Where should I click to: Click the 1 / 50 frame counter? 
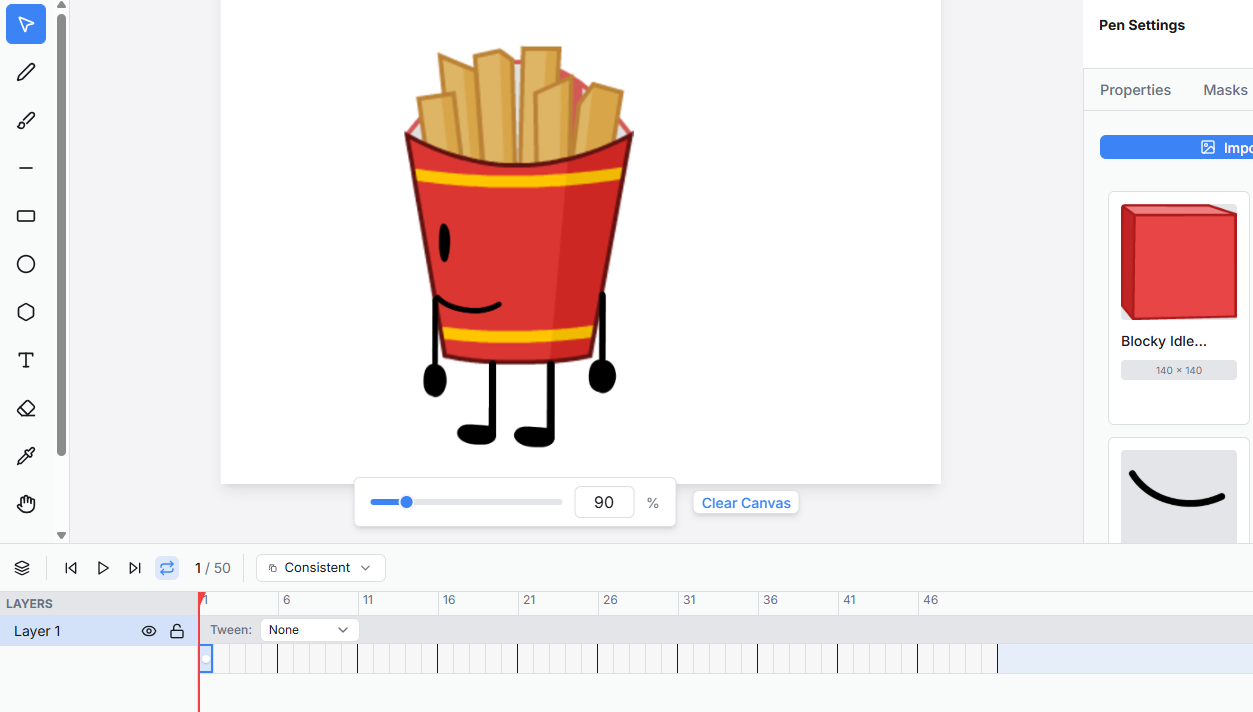point(213,568)
